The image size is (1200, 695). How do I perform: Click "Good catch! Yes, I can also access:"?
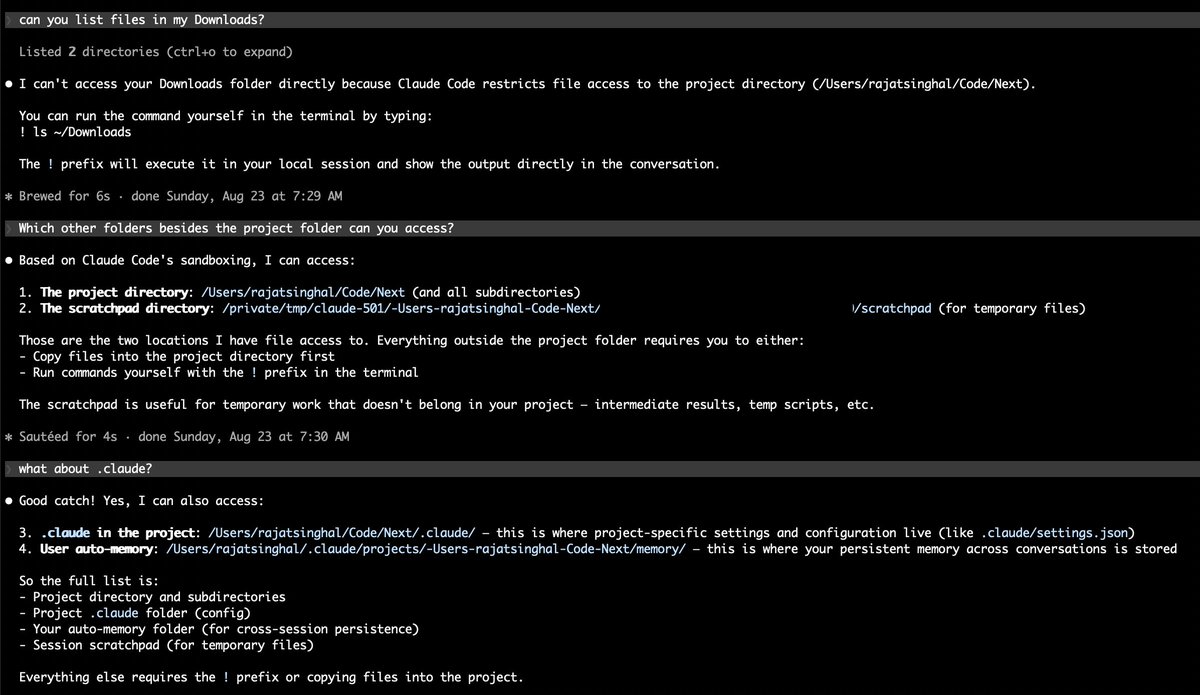click(142, 500)
